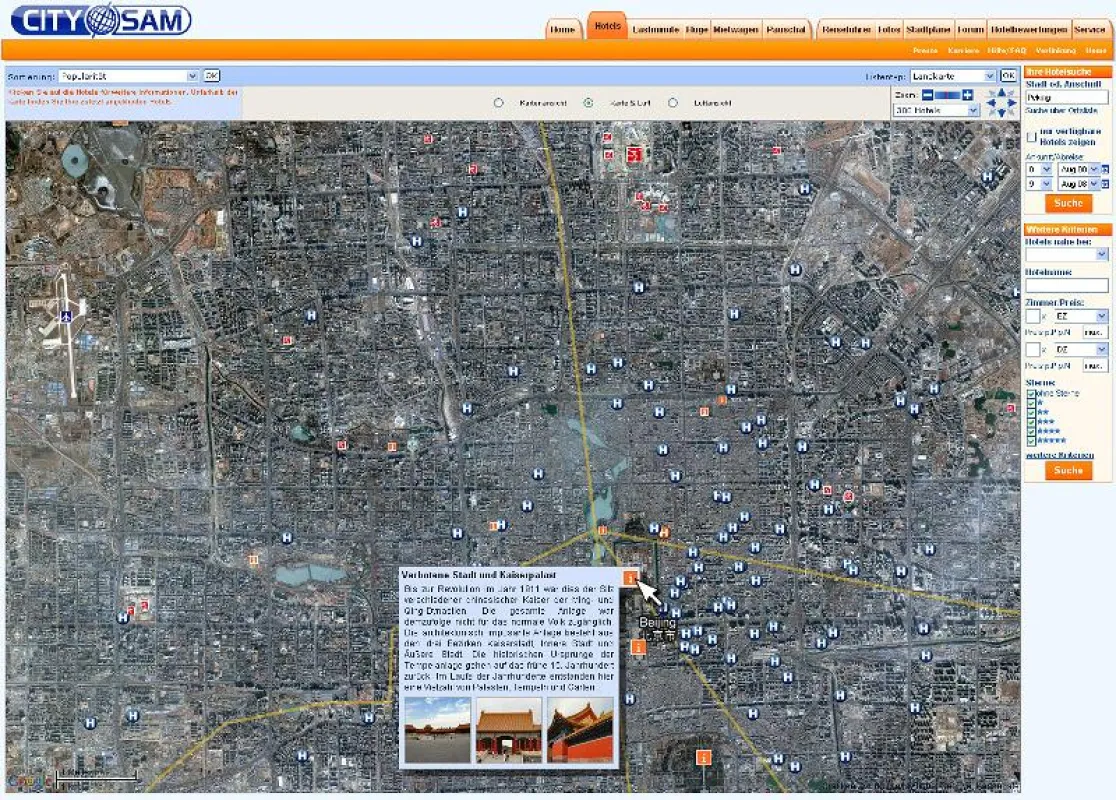
Task: Open the Presse link
Action: pyautogui.click(x=925, y=51)
